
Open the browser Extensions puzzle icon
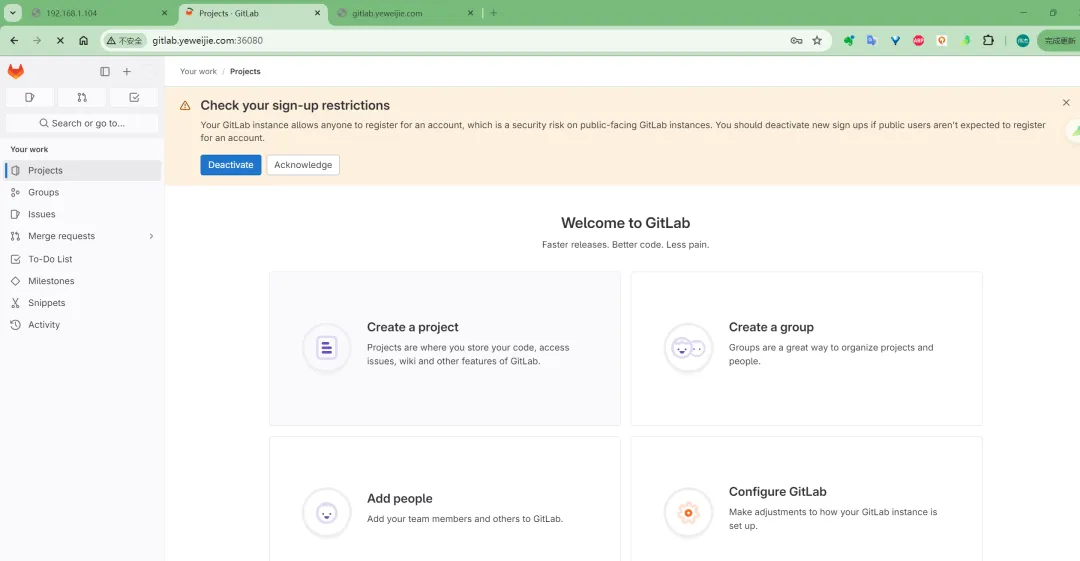tap(988, 41)
